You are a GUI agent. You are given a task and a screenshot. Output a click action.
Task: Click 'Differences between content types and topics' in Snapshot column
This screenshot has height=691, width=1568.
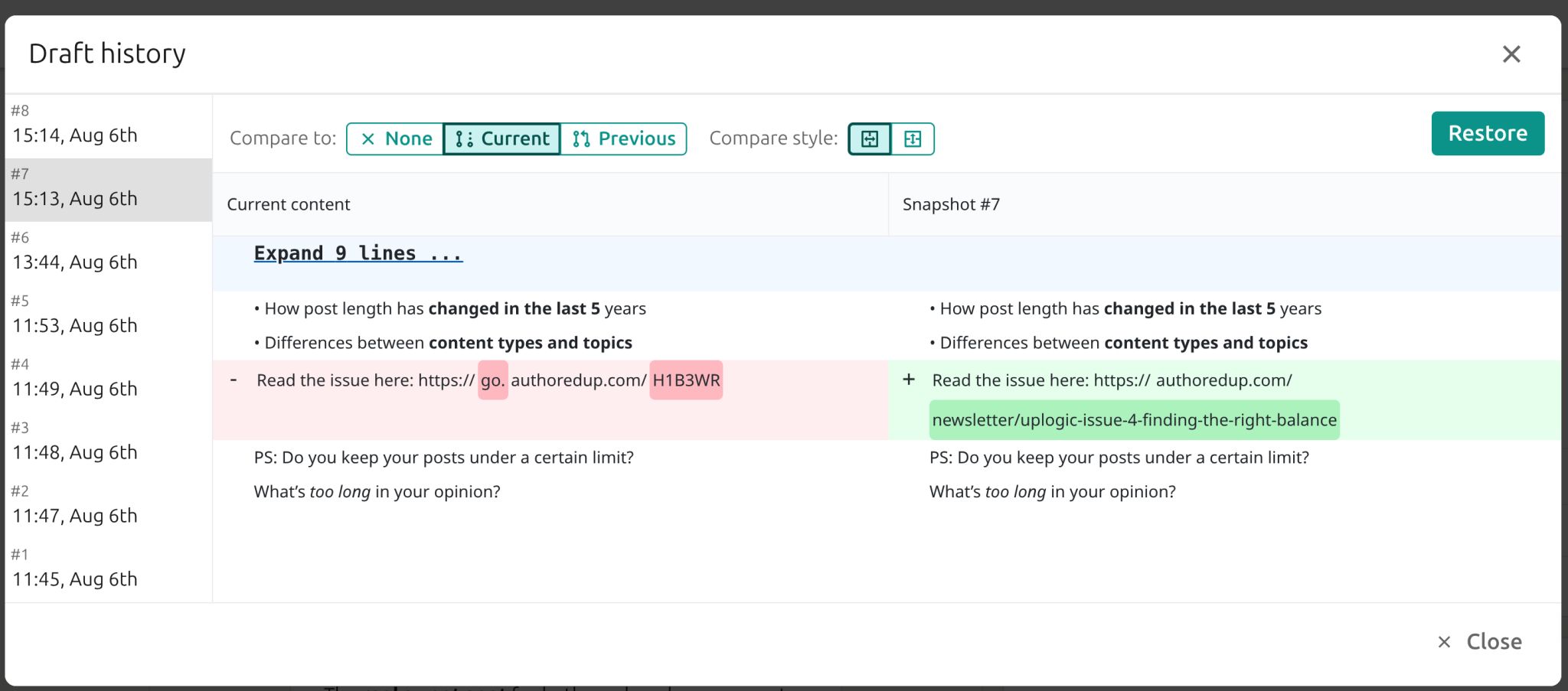point(1119,343)
